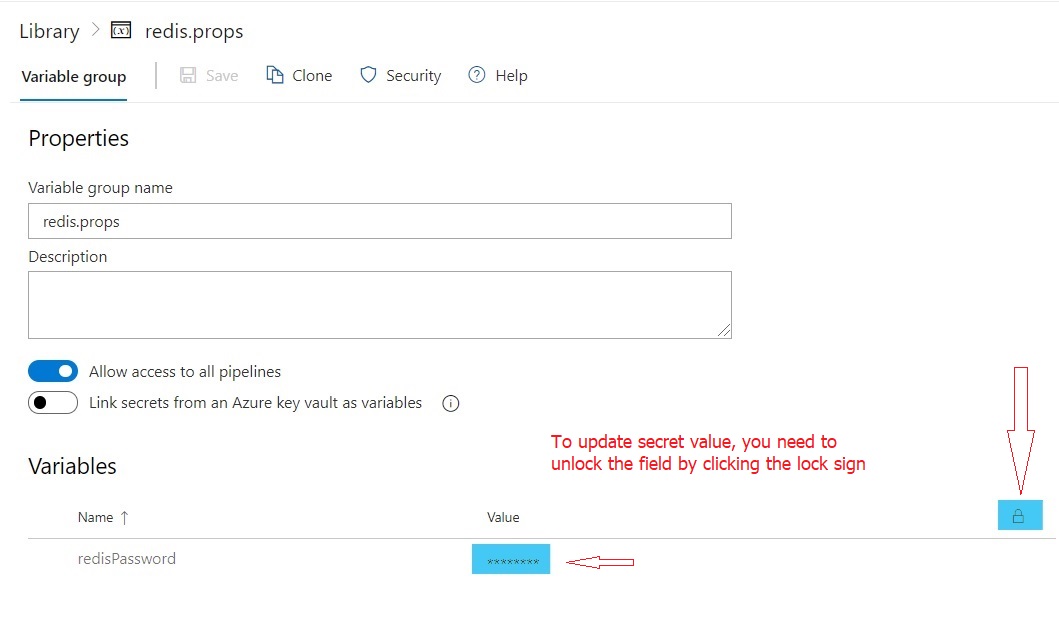This screenshot has height=633, width=1059.
Task: Select the redis.props page title
Action: [194, 32]
